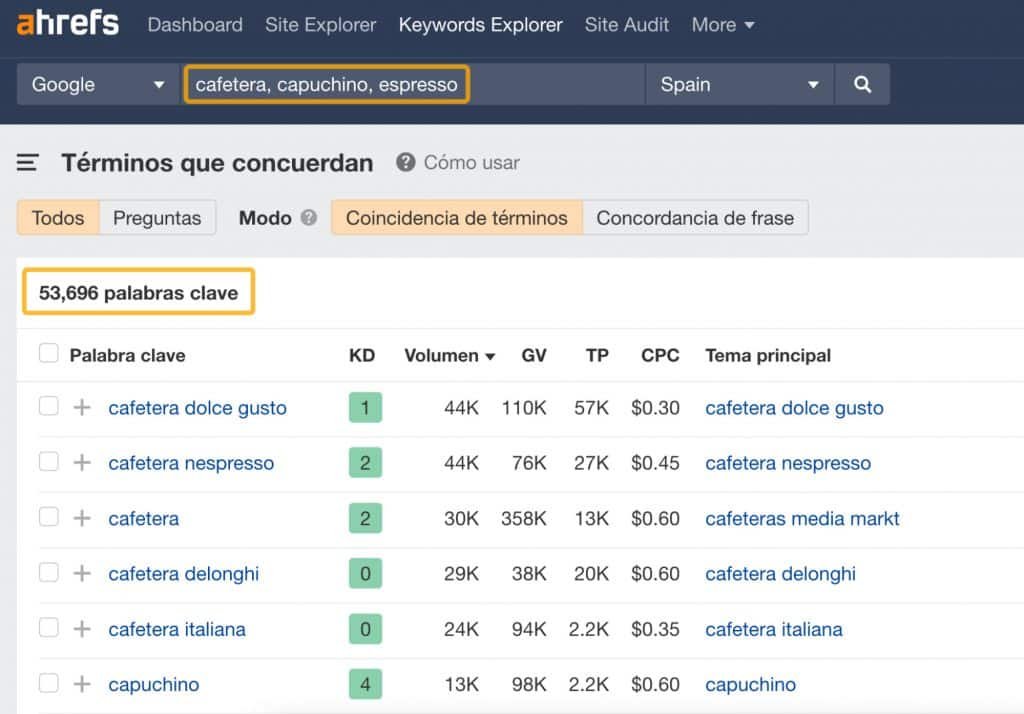Check the cafetera nespresso row checkbox
The width and height of the screenshot is (1024, 714).
point(48,461)
